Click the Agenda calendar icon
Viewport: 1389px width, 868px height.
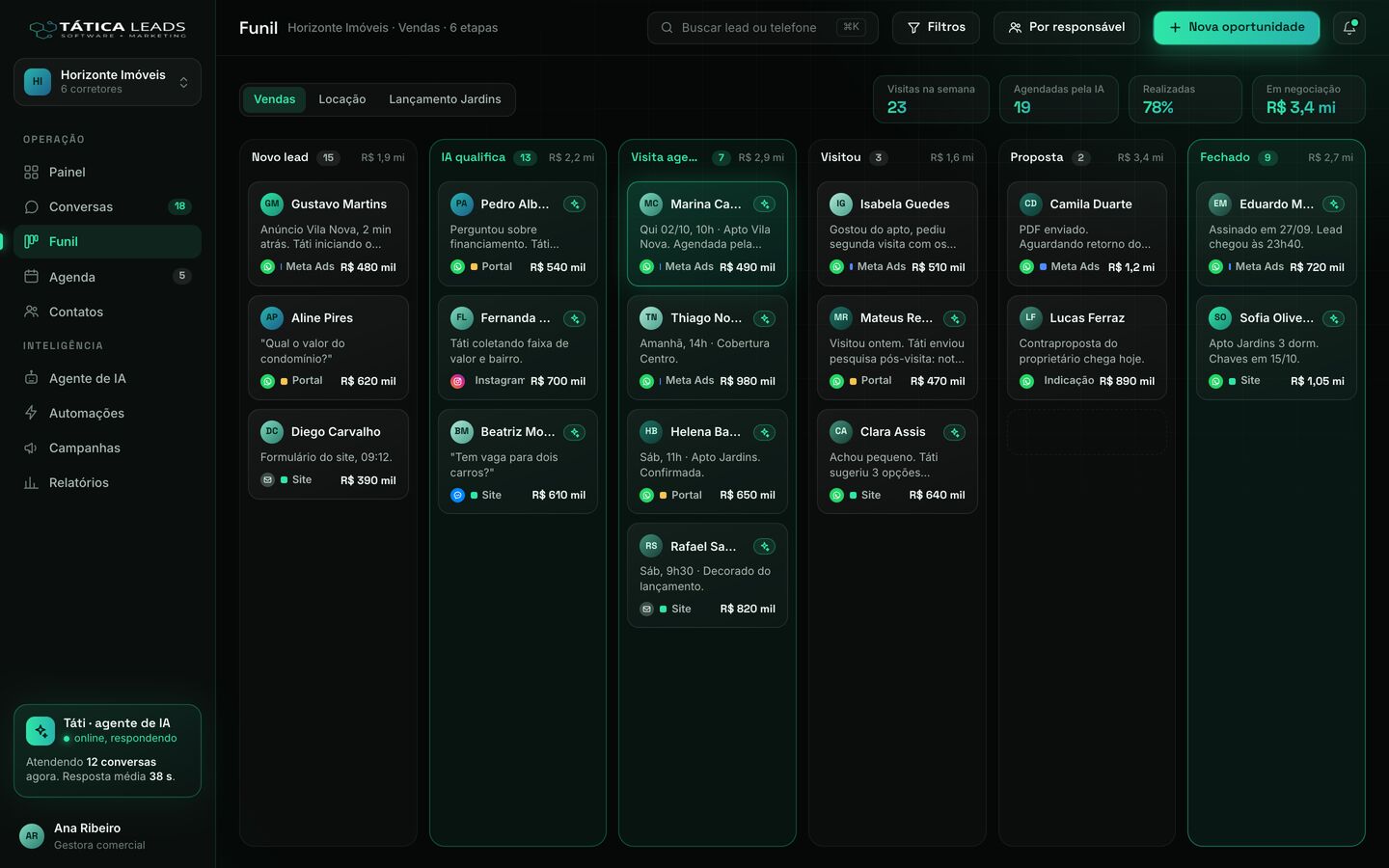[x=32, y=277]
